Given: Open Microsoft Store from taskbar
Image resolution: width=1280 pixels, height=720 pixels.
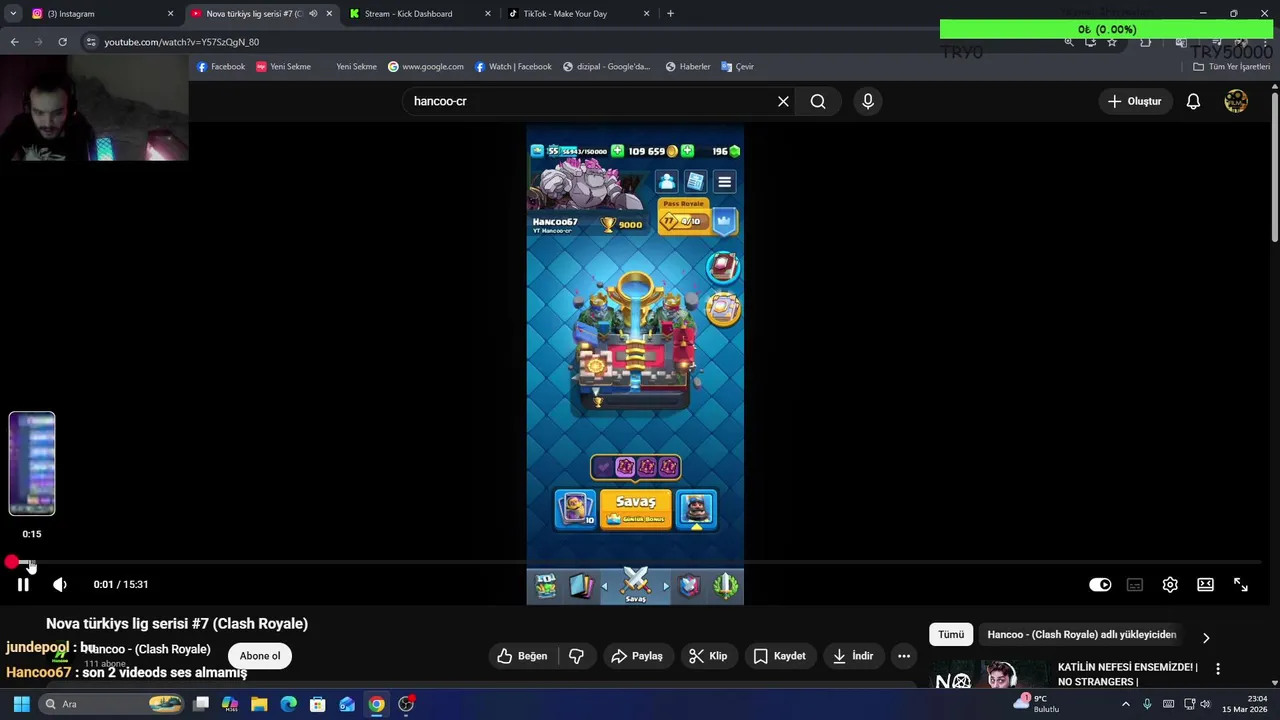Looking at the screenshot, I should click(318, 704).
